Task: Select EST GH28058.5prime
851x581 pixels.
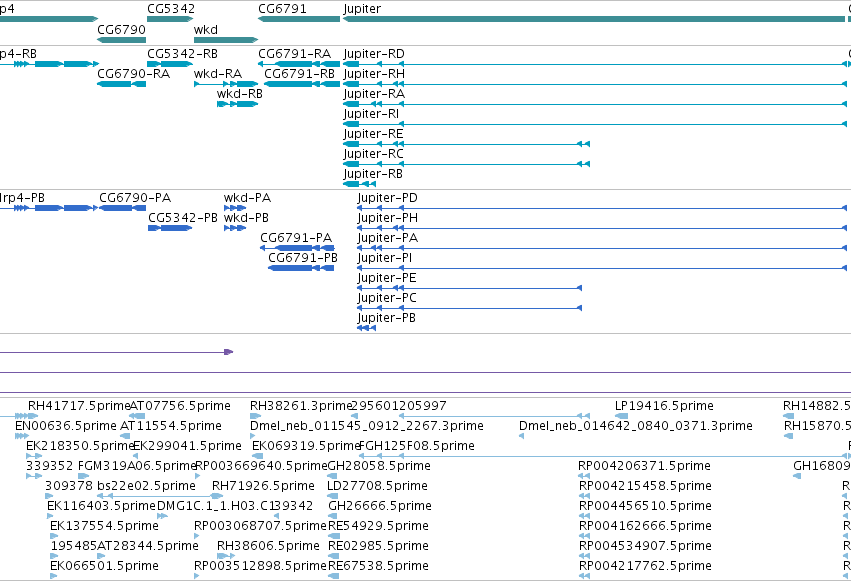Action: click(x=379, y=466)
